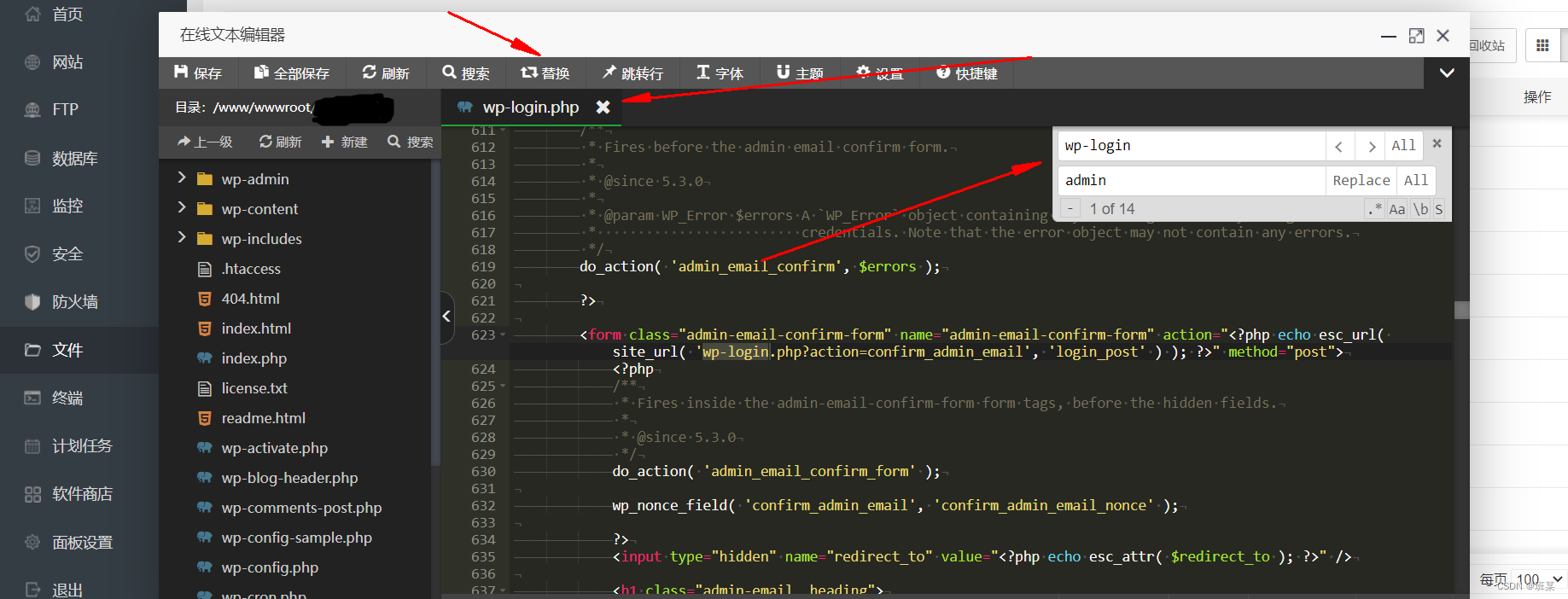Expand the toolbar dropdown chevron
Screen dimensions: 1568x599
[x=1447, y=73]
